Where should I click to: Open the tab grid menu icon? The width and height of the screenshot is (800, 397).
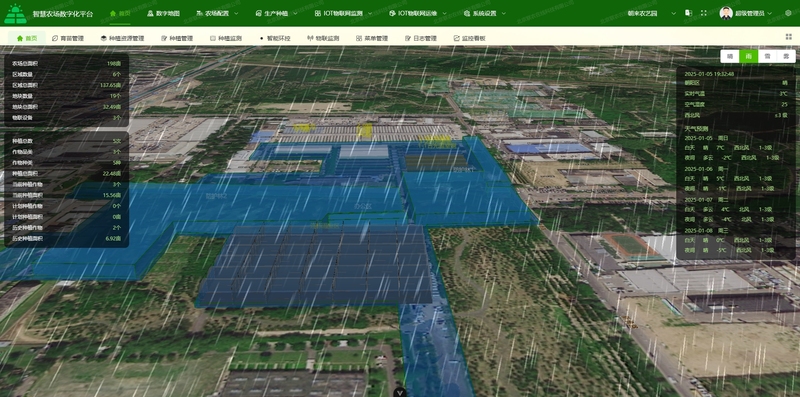click(789, 37)
